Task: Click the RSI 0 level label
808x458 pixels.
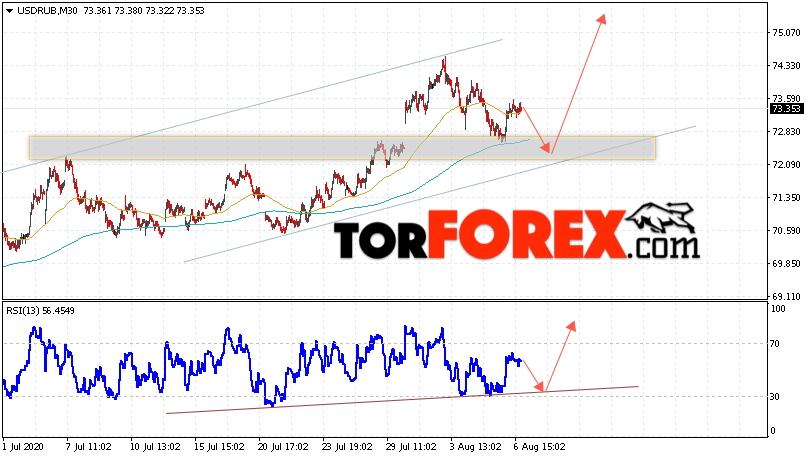Action: pos(772,431)
